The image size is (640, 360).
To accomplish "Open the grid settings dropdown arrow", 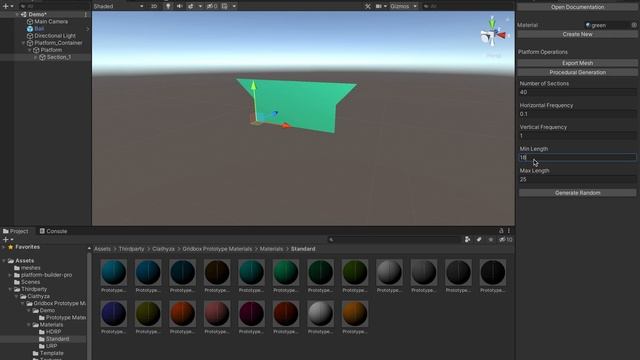I will pos(234,6).
